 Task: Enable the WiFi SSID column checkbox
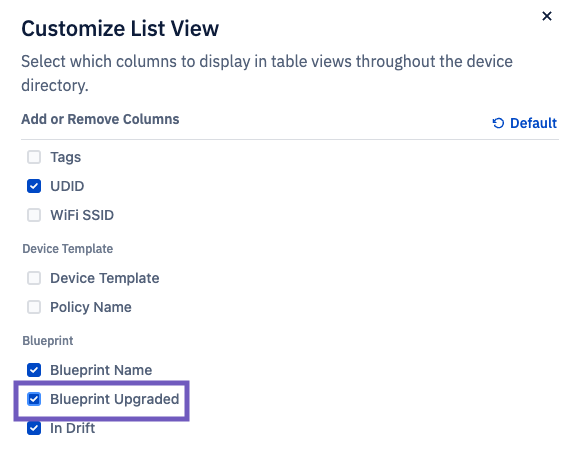[x=34, y=215]
